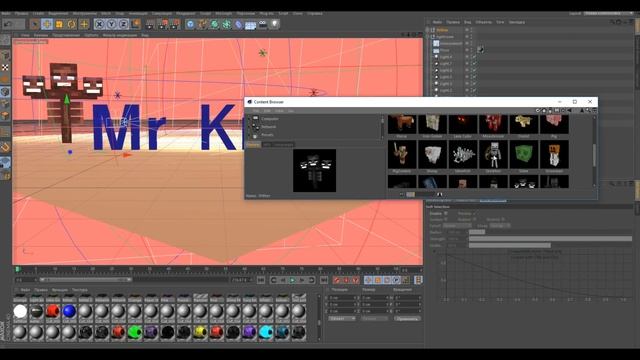Add a Light object from toolbar
Image resolution: width=640 pixels, height=360 pixels.
click(275, 24)
